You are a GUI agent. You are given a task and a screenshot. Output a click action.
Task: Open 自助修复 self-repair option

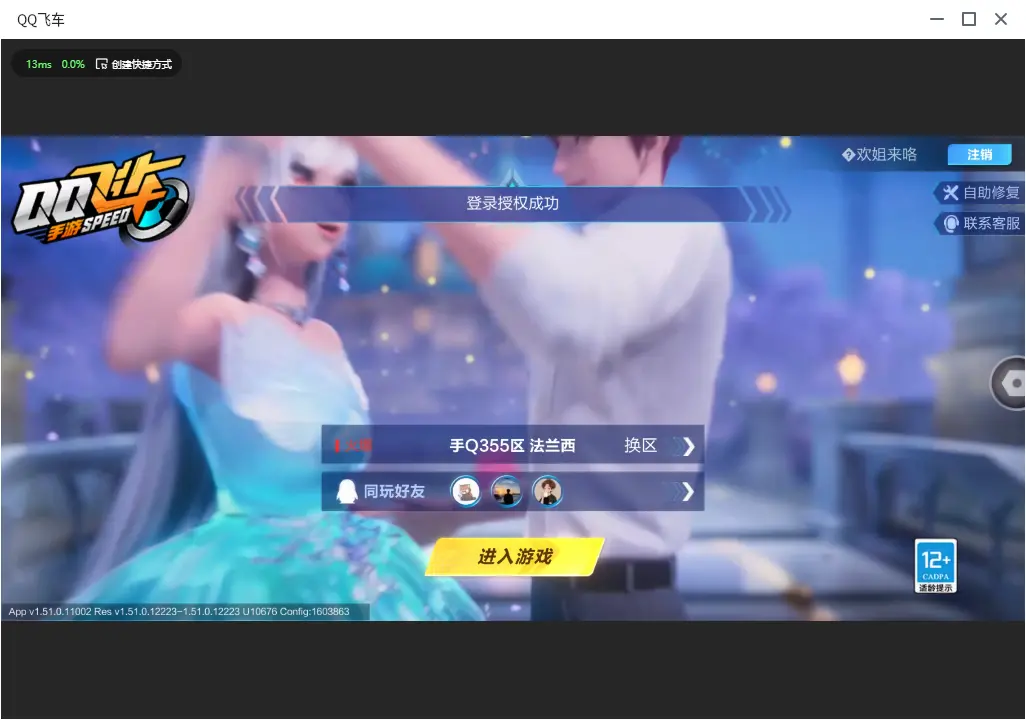(981, 192)
